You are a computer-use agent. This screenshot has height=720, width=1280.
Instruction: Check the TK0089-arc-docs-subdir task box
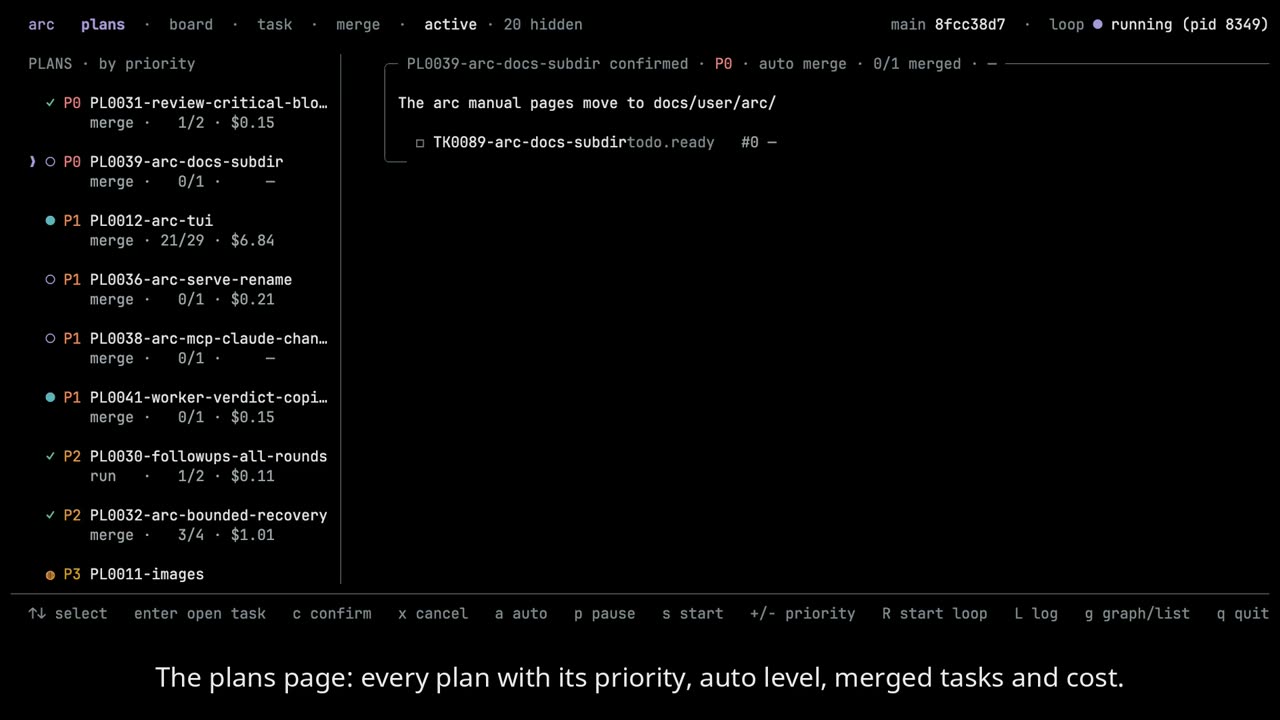point(420,143)
